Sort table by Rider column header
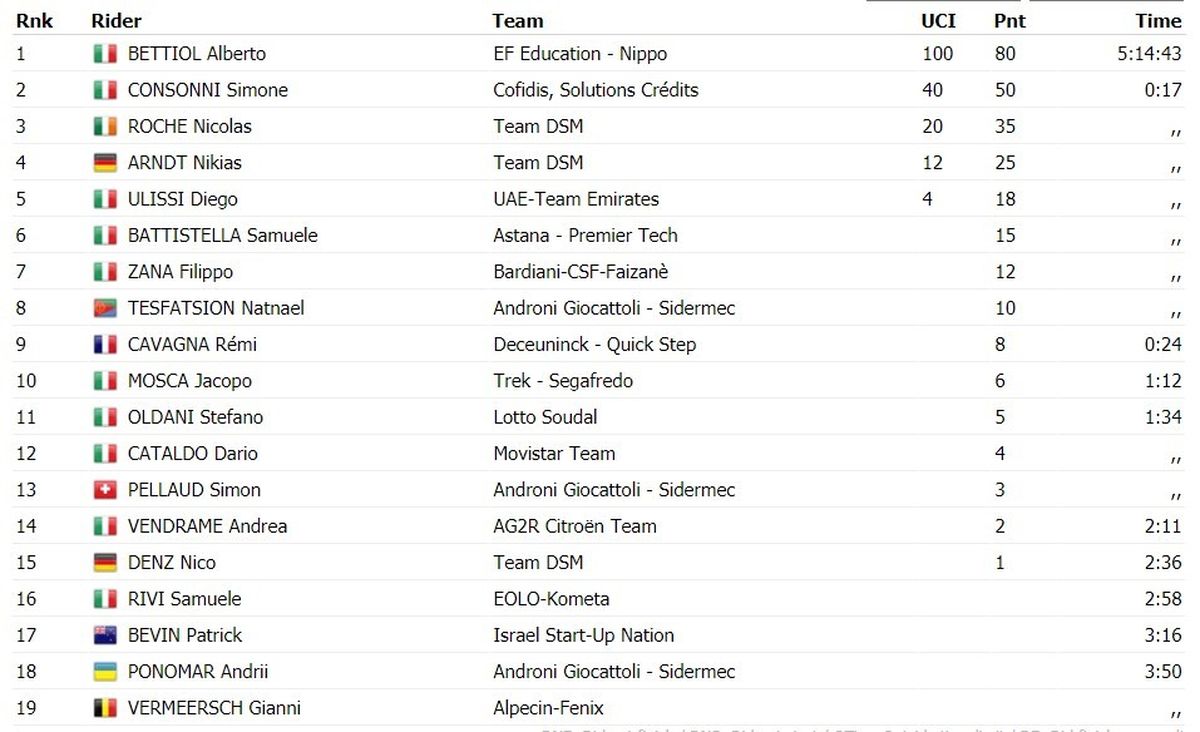The width and height of the screenshot is (1200, 732). tap(116, 21)
